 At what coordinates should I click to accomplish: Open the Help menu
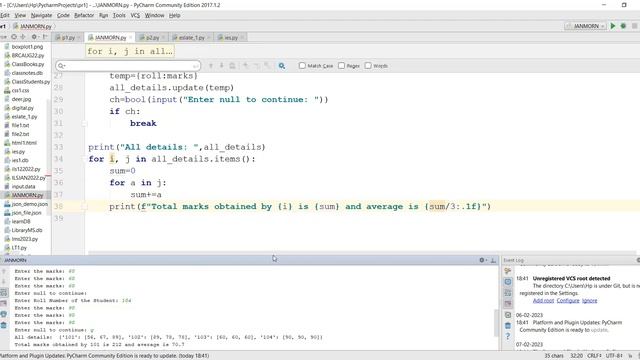click(x=174, y=16)
